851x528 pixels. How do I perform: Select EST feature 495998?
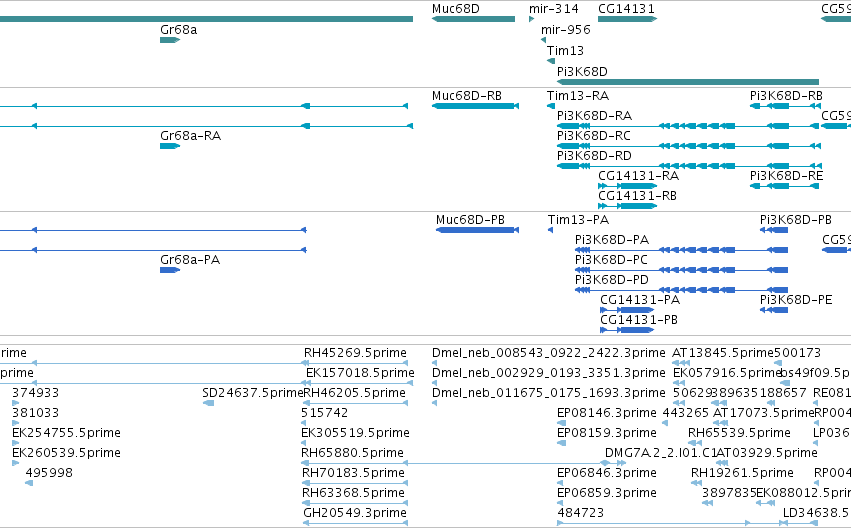coord(29,484)
